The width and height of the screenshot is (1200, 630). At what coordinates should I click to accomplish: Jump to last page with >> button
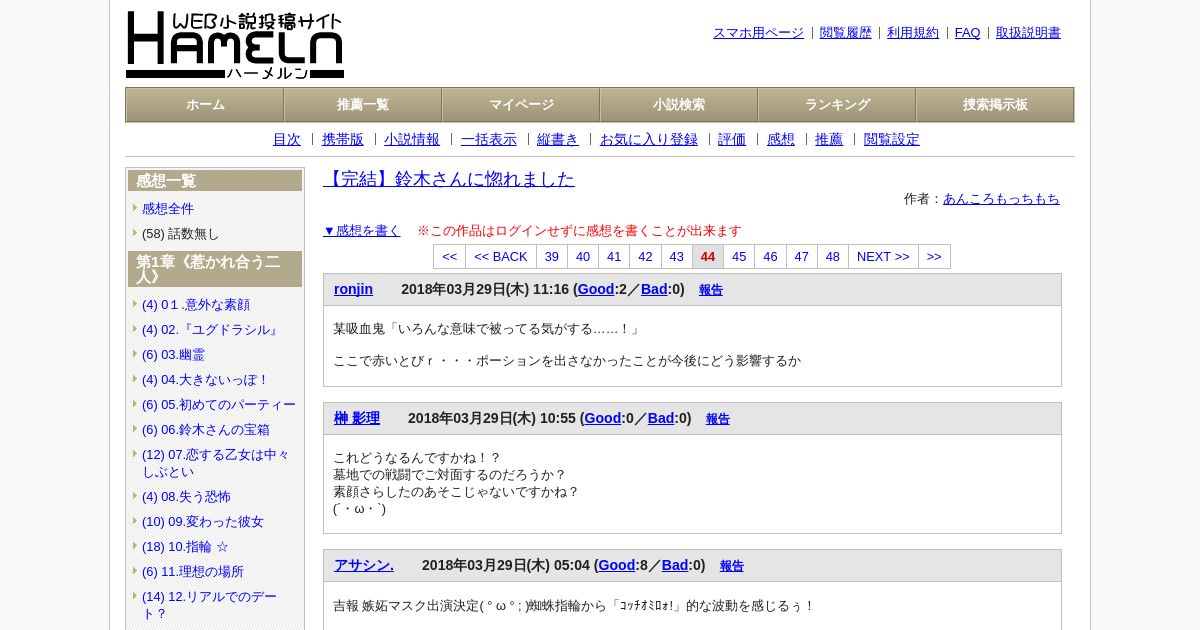pyautogui.click(x=934, y=257)
